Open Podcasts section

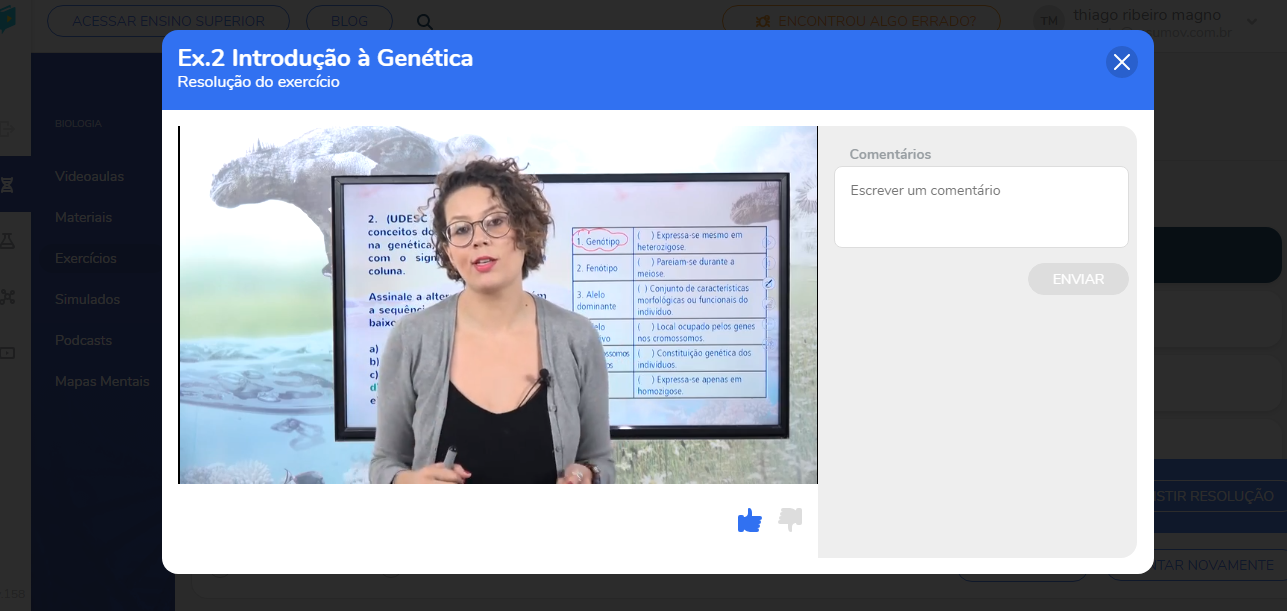pyautogui.click(x=84, y=340)
